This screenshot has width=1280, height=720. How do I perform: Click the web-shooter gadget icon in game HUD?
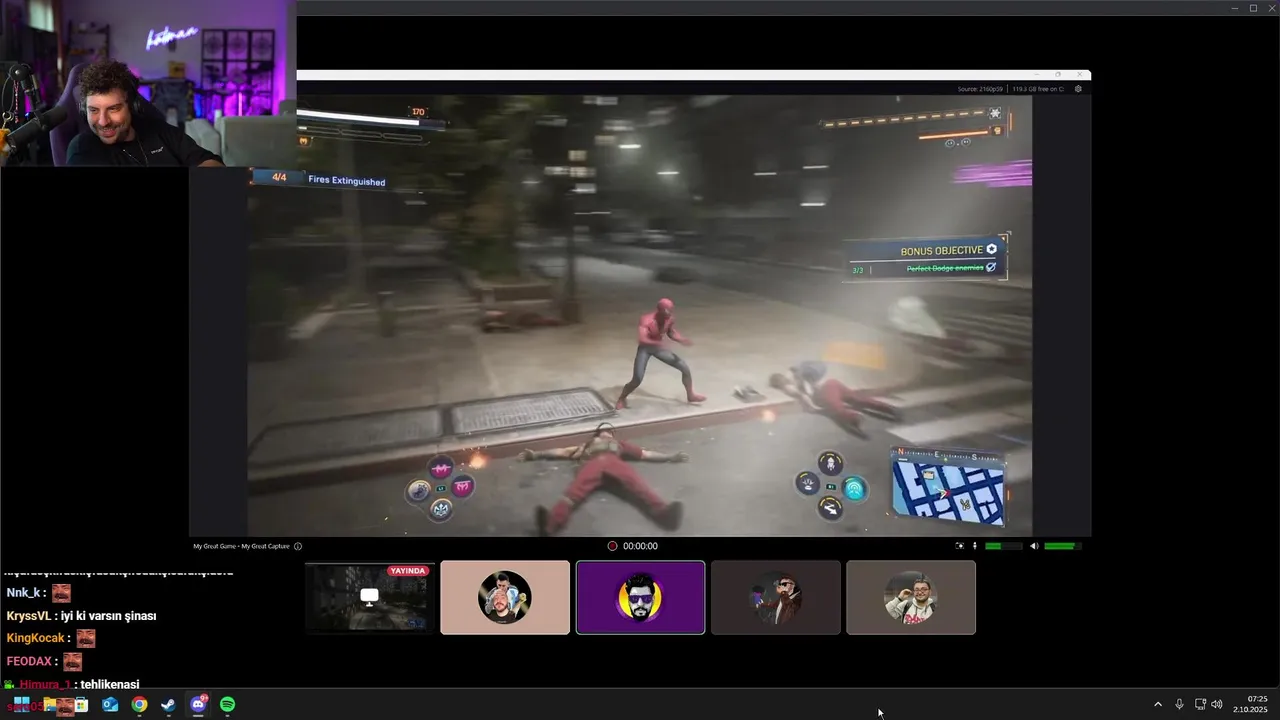854,489
